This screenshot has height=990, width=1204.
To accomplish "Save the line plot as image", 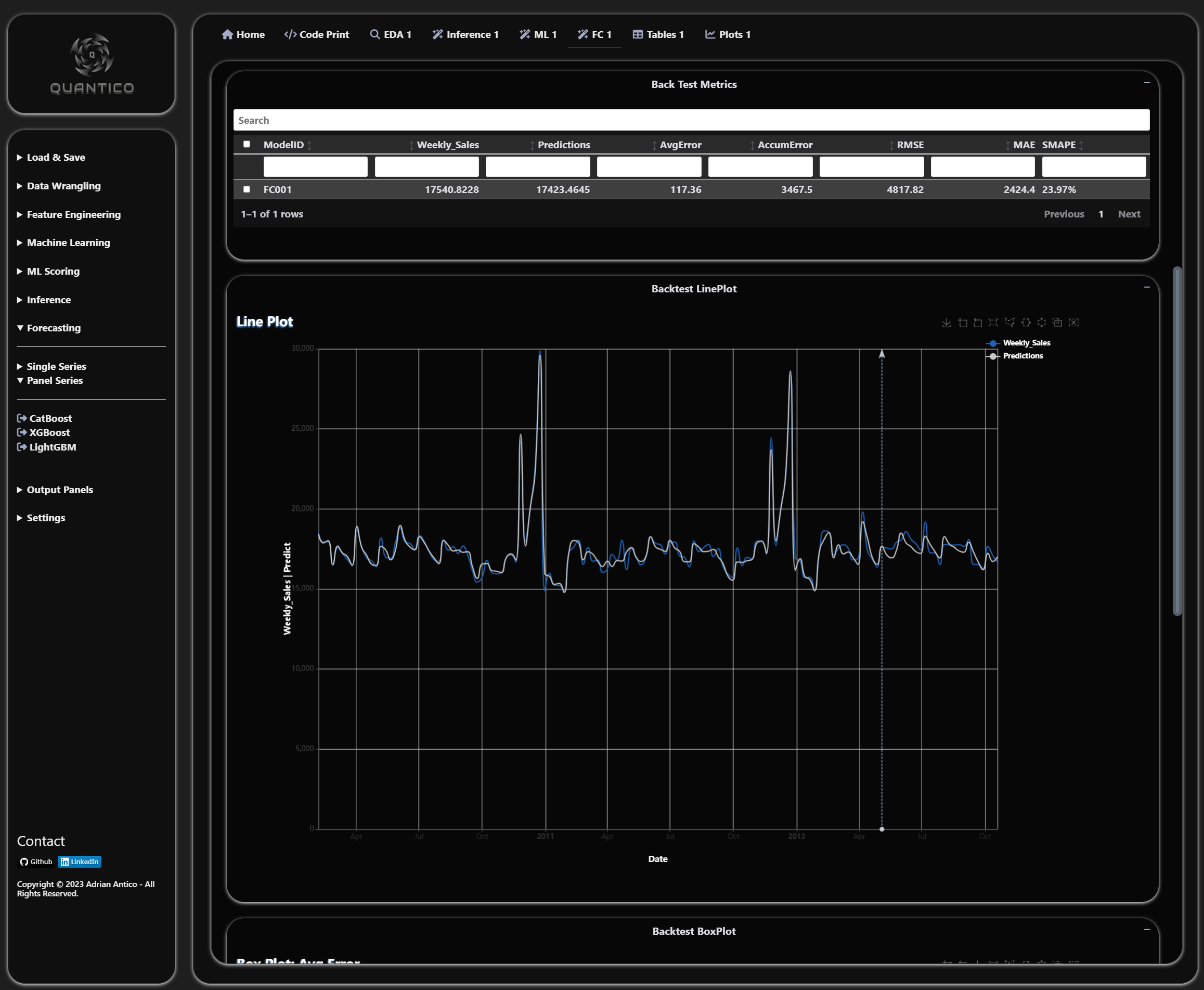I will point(947,323).
